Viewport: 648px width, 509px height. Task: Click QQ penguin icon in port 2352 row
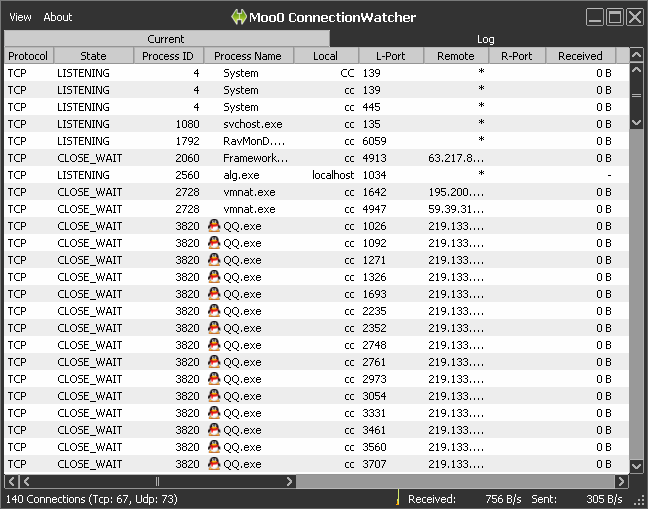(x=214, y=328)
